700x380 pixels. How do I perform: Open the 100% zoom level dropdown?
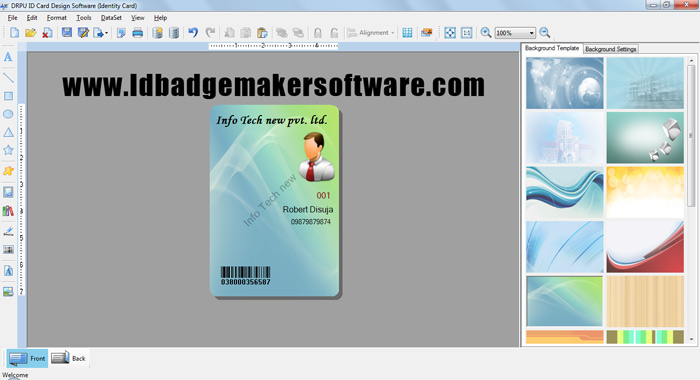[531, 33]
